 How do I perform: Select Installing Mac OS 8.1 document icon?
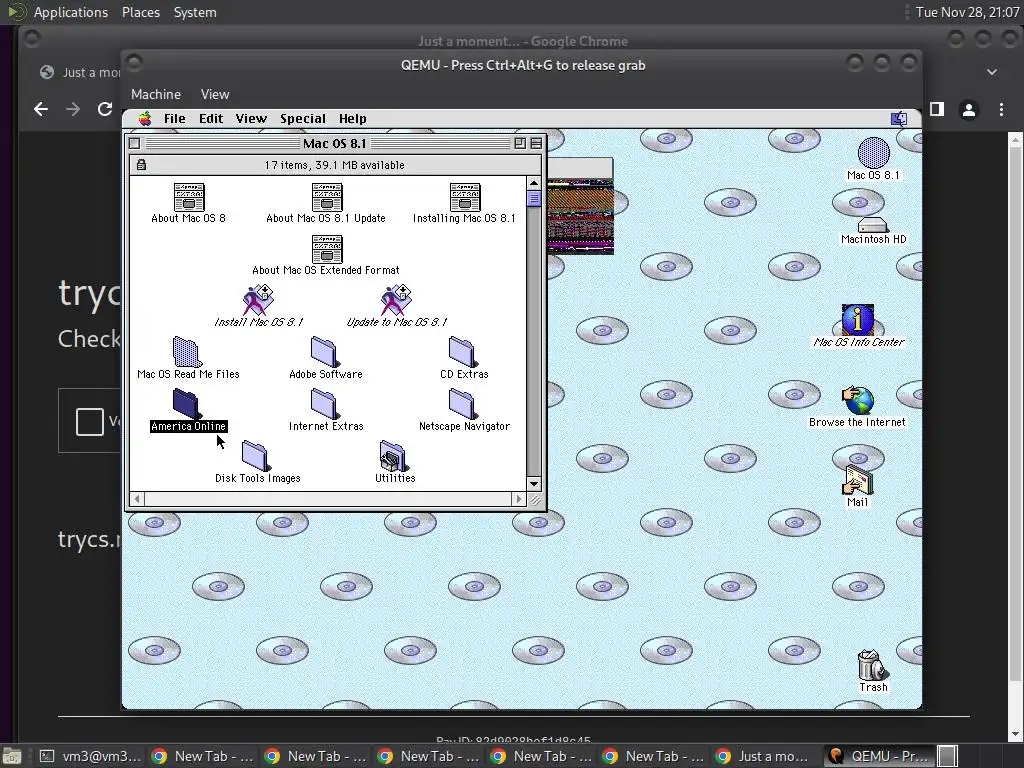(x=465, y=197)
